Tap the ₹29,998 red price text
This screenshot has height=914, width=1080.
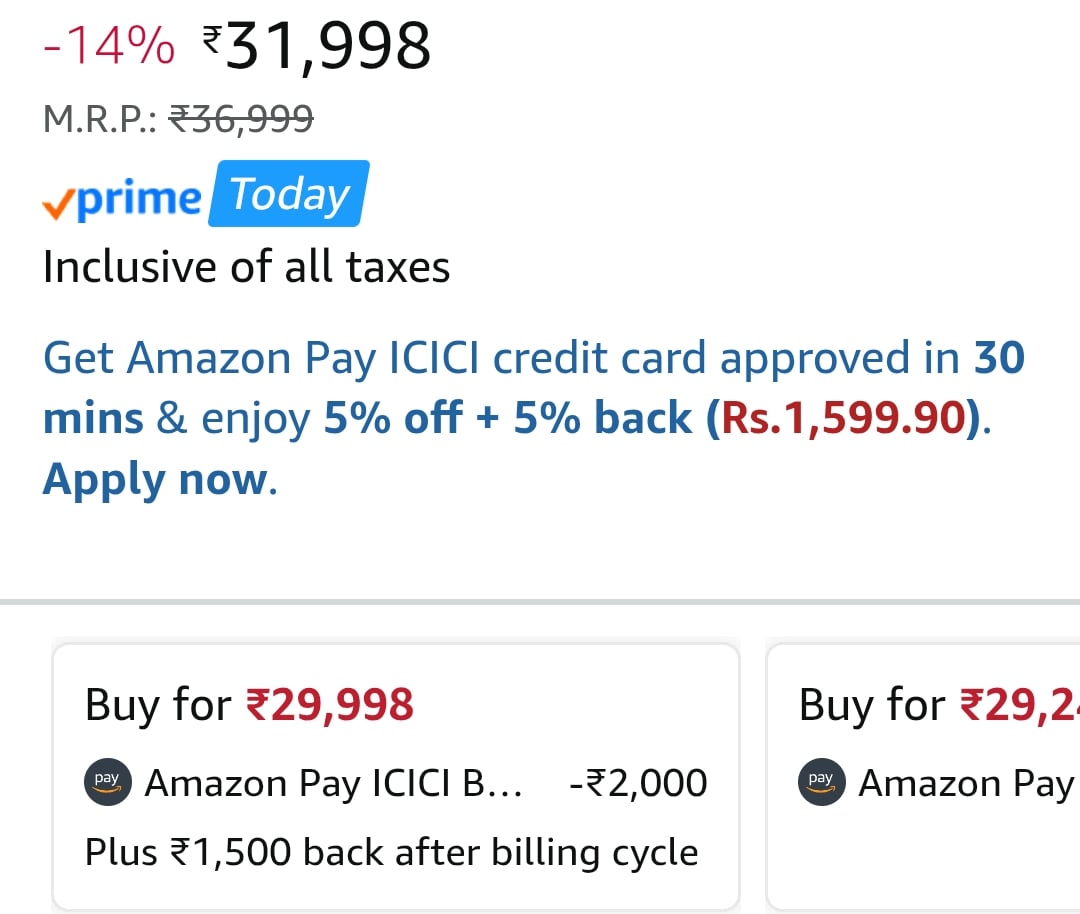[330, 705]
